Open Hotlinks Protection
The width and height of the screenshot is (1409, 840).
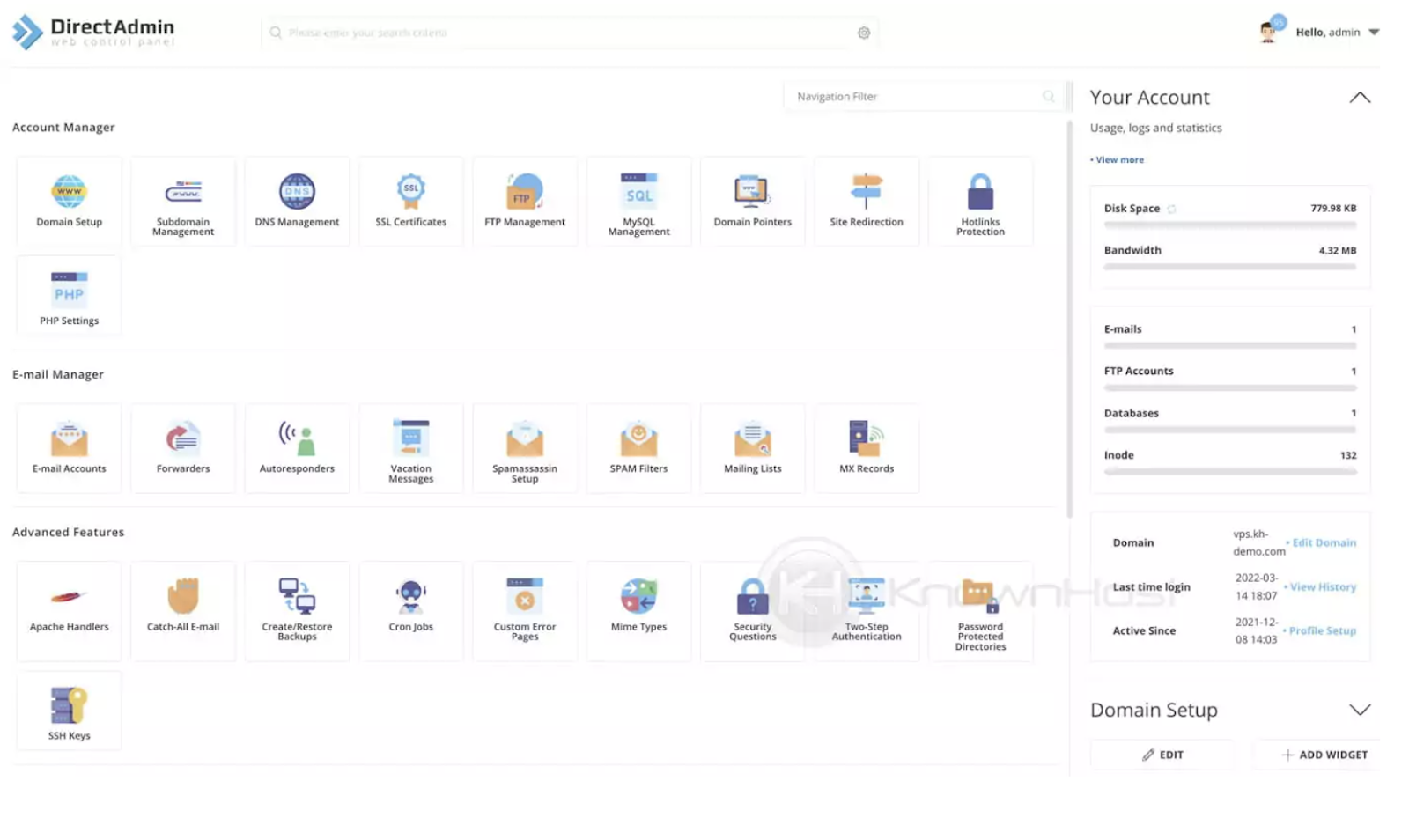980,202
